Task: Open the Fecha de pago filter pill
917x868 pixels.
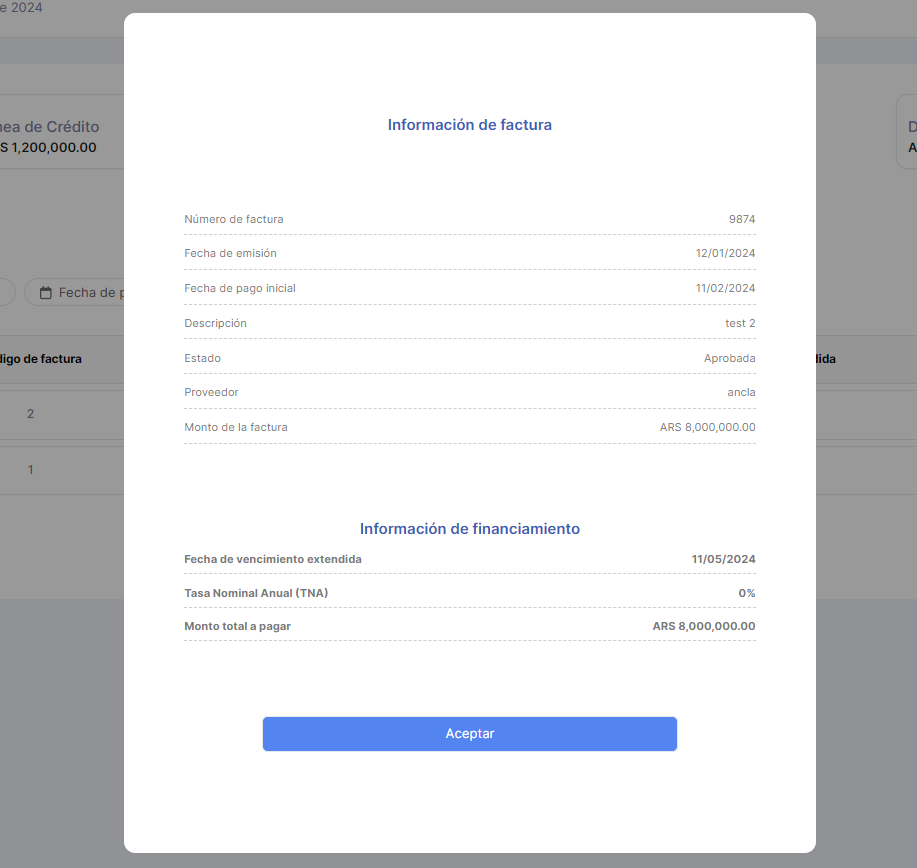Action: (88, 293)
